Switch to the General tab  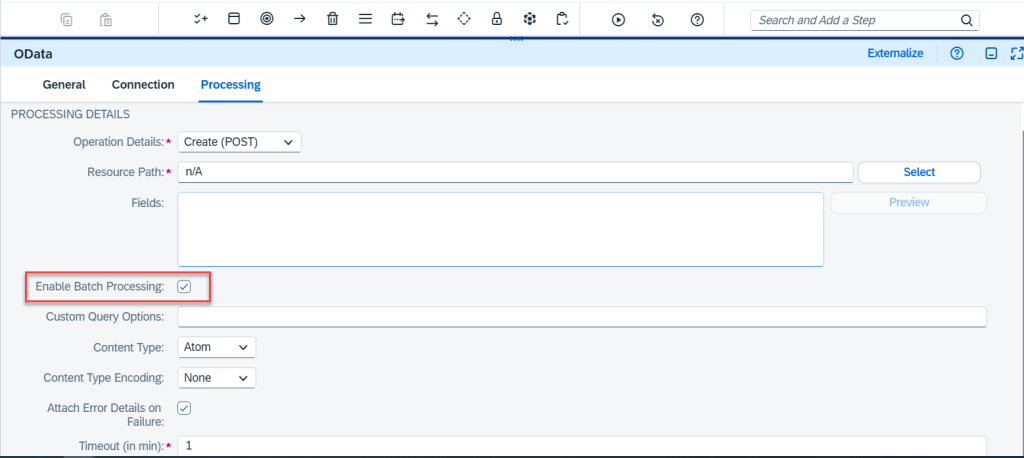[x=64, y=85]
